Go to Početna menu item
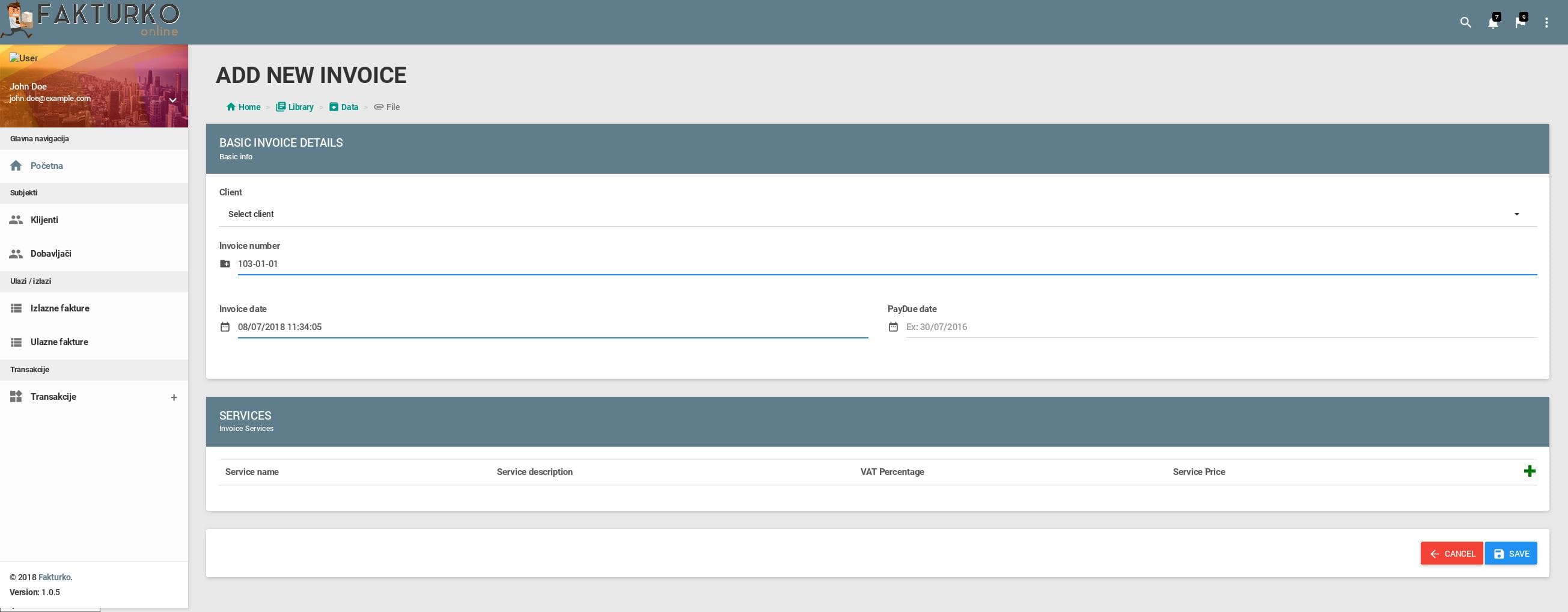1568x612 pixels. tap(94, 166)
